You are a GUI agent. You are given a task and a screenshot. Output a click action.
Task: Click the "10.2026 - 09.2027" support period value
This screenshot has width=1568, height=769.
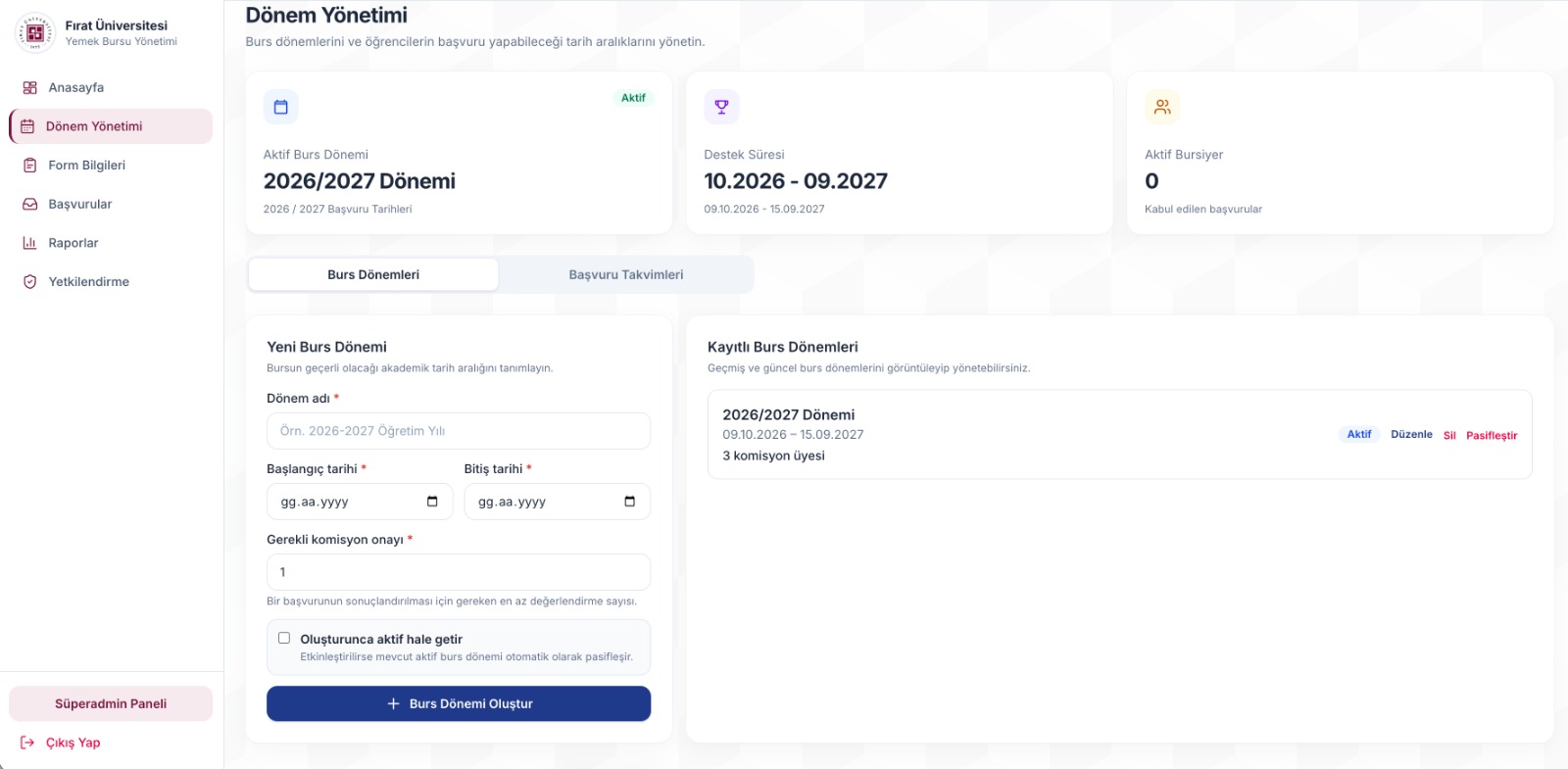click(796, 181)
